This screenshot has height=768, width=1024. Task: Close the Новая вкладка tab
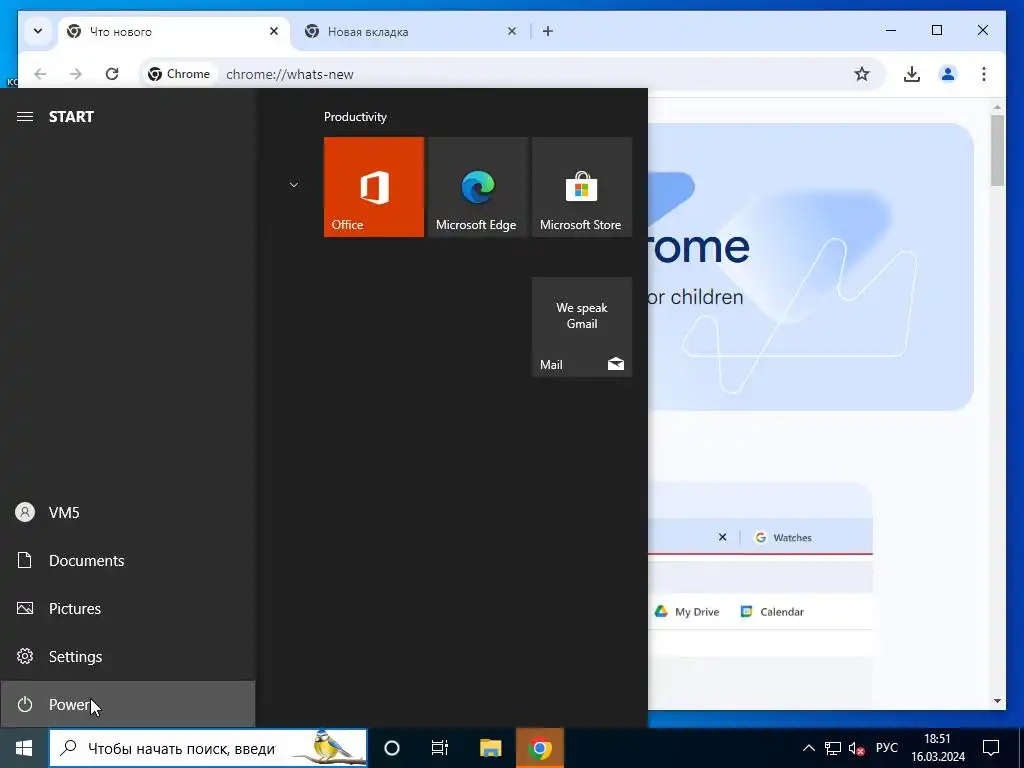click(512, 31)
